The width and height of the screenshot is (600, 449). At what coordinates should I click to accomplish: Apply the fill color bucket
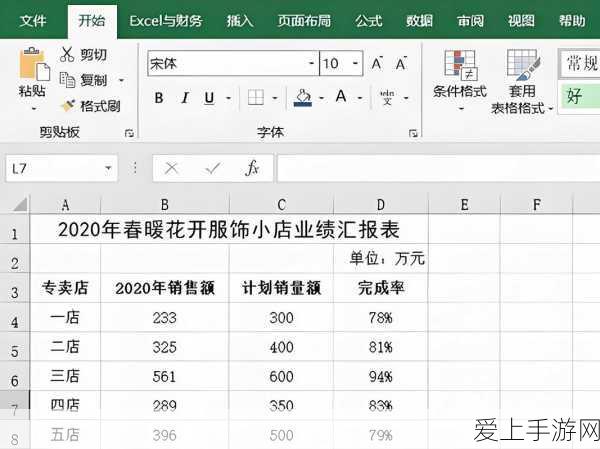(303, 98)
